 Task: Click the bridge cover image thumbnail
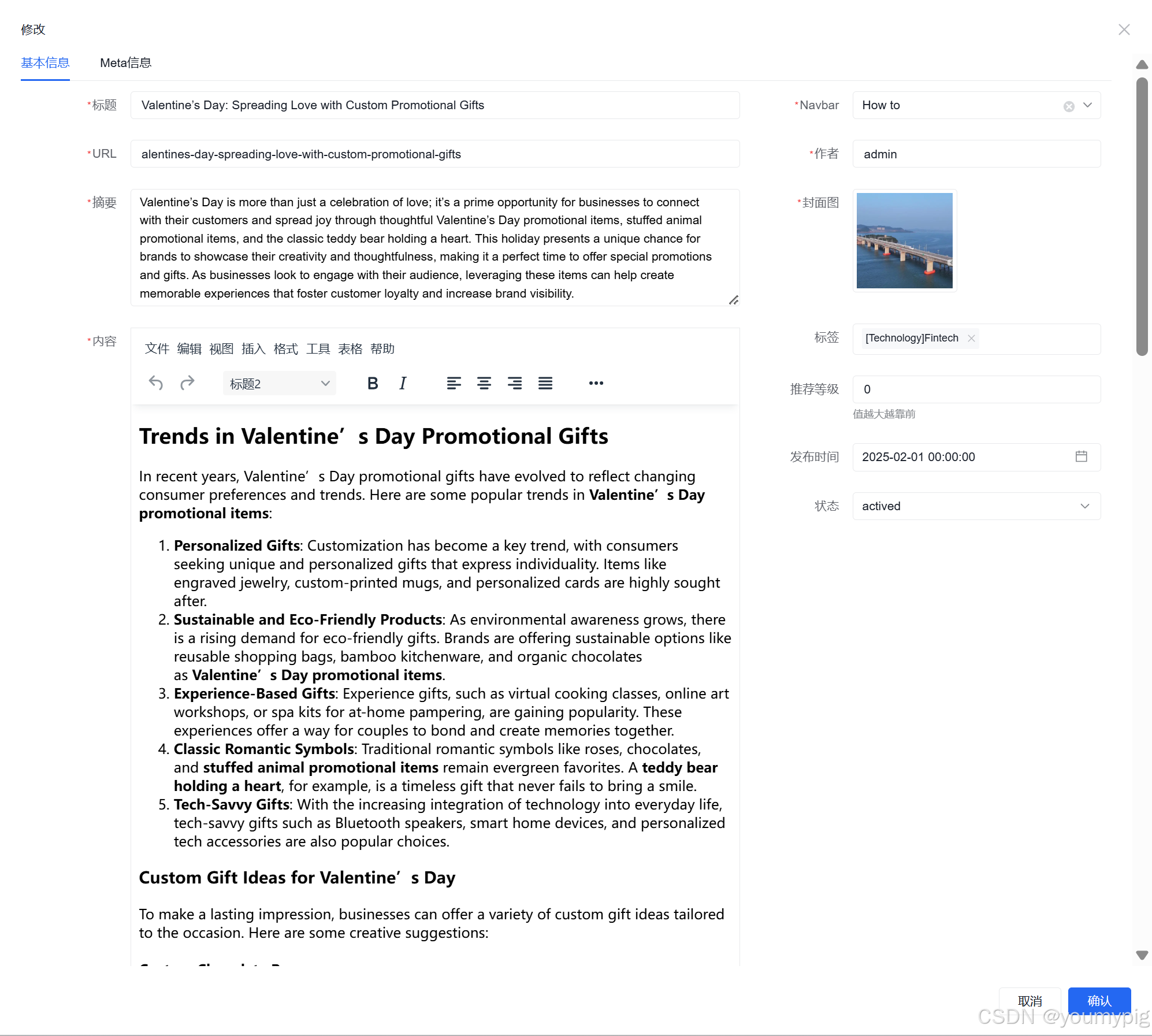coord(904,241)
